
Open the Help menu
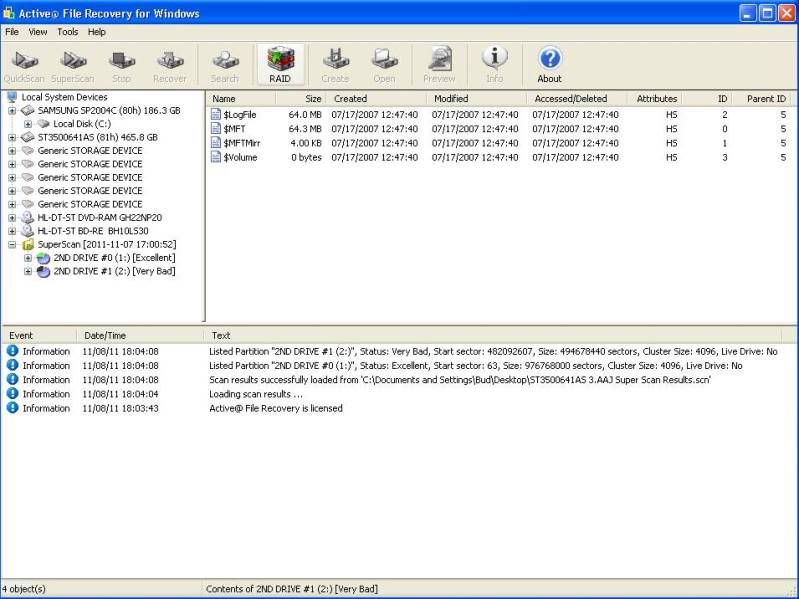coord(96,32)
